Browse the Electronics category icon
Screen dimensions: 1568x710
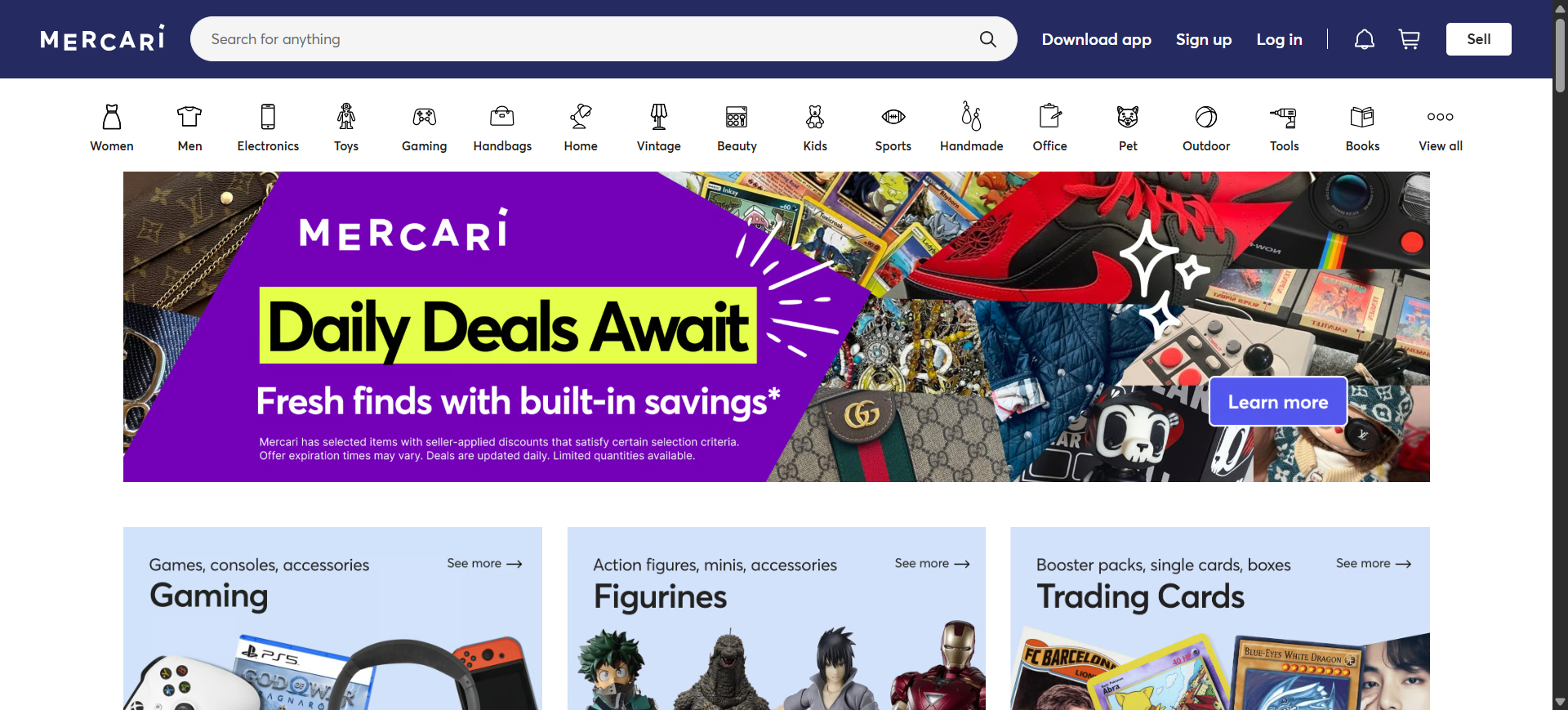click(268, 117)
